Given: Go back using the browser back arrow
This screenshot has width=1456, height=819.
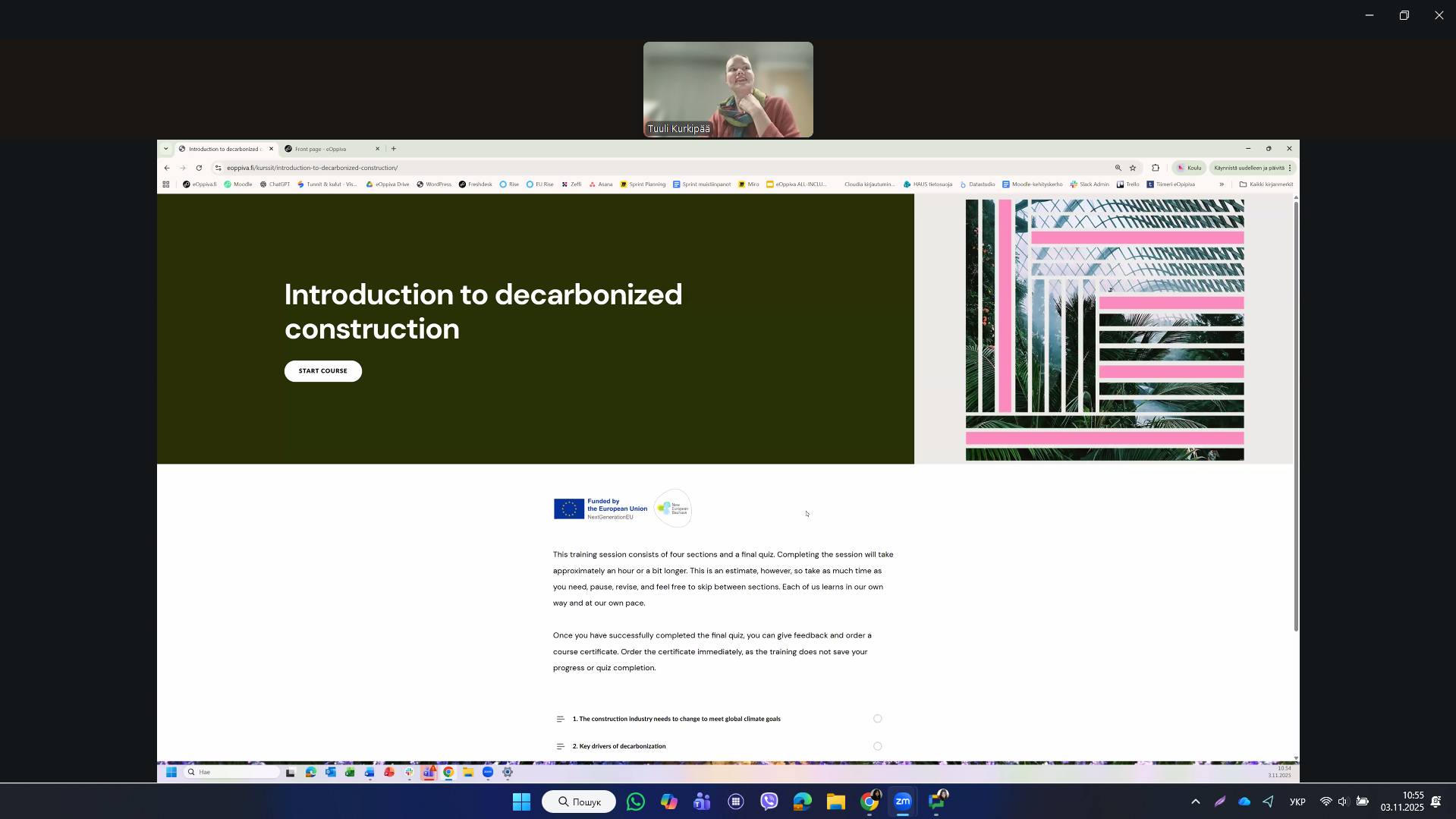Looking at the screenshot, I should (167, 168).
